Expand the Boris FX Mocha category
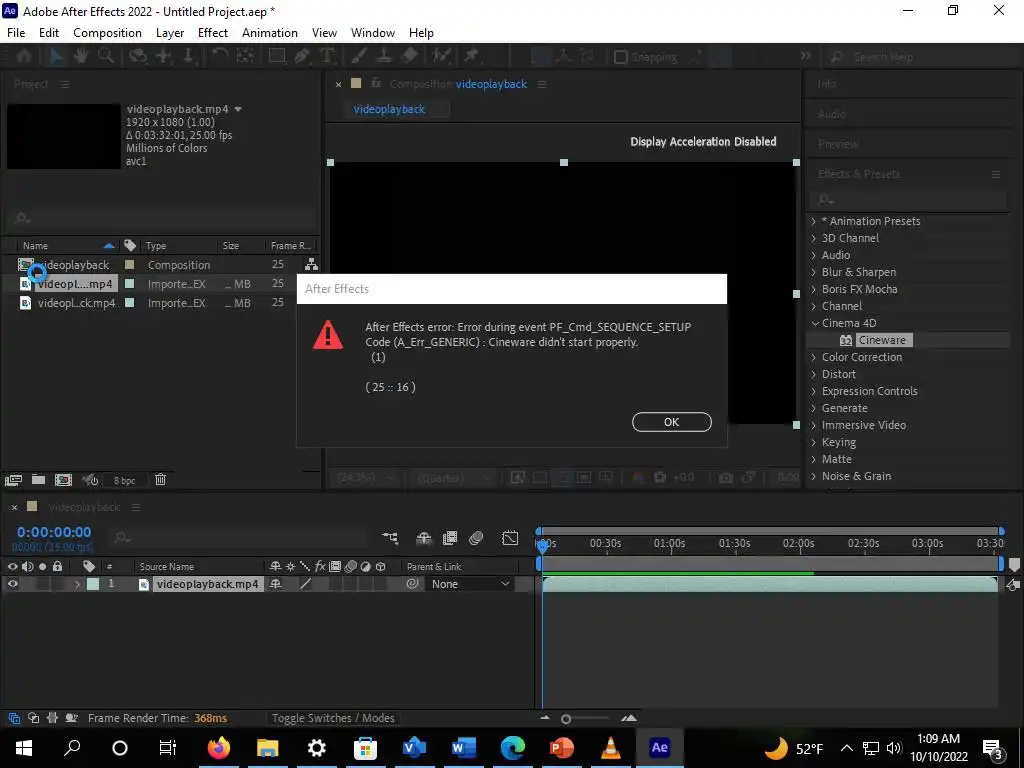This screenshot has height=768, width=1024. [x=814, y=289]
